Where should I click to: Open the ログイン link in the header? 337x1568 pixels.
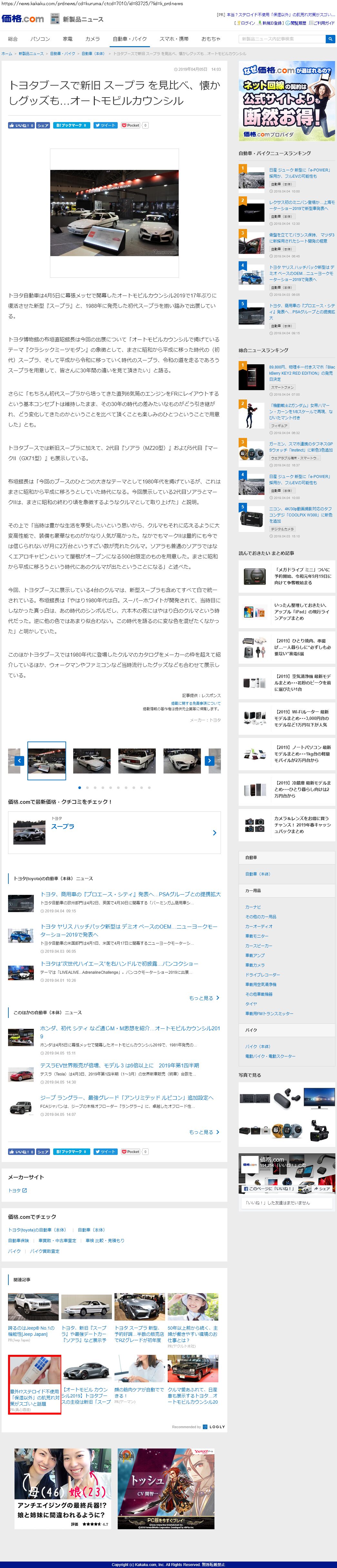246,23
